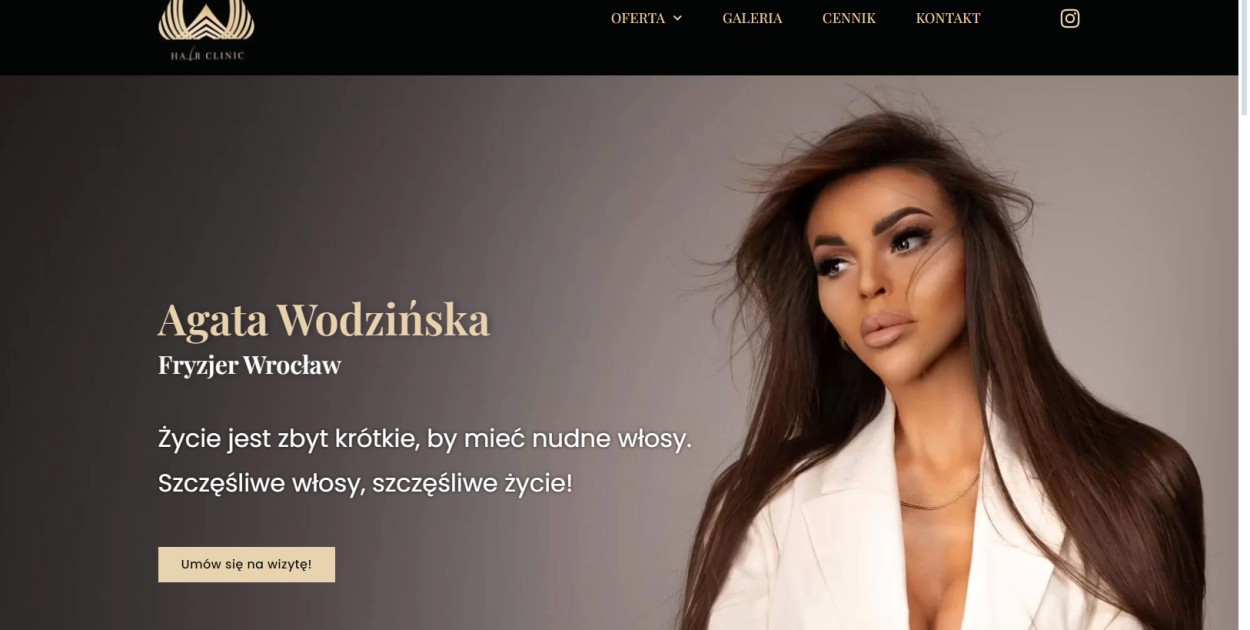Click the grey hero background above the heading

pyautogui.click(x=400, y=180)
